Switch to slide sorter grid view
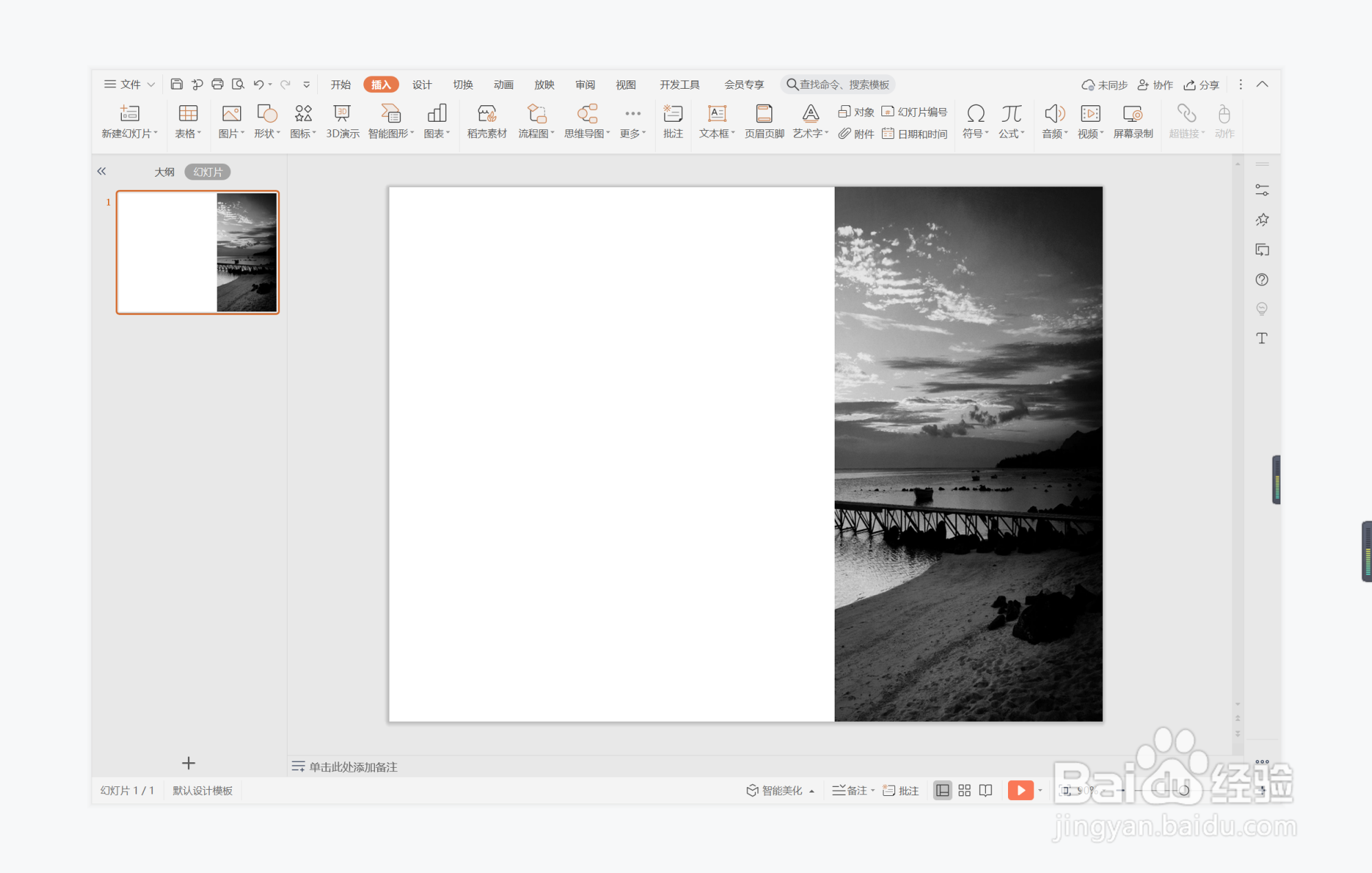The image size is (1372, 873). point(964,790)
